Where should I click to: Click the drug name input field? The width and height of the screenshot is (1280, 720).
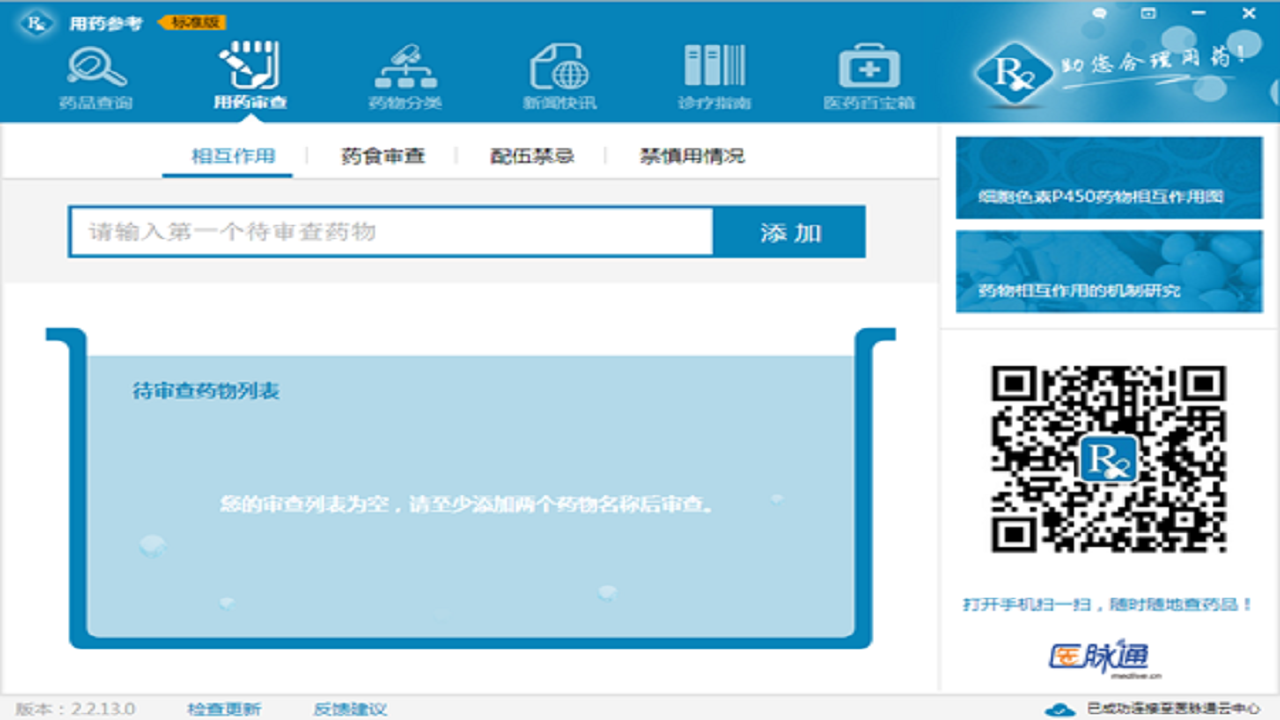pos(390,231)
